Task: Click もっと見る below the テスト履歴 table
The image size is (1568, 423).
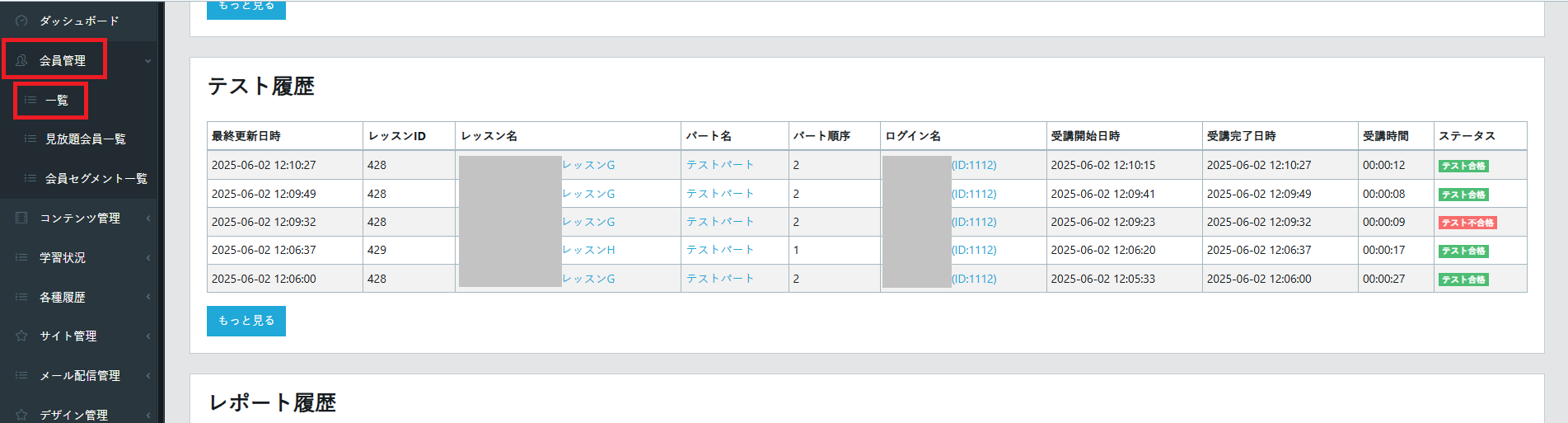Action: coord(246,321)
